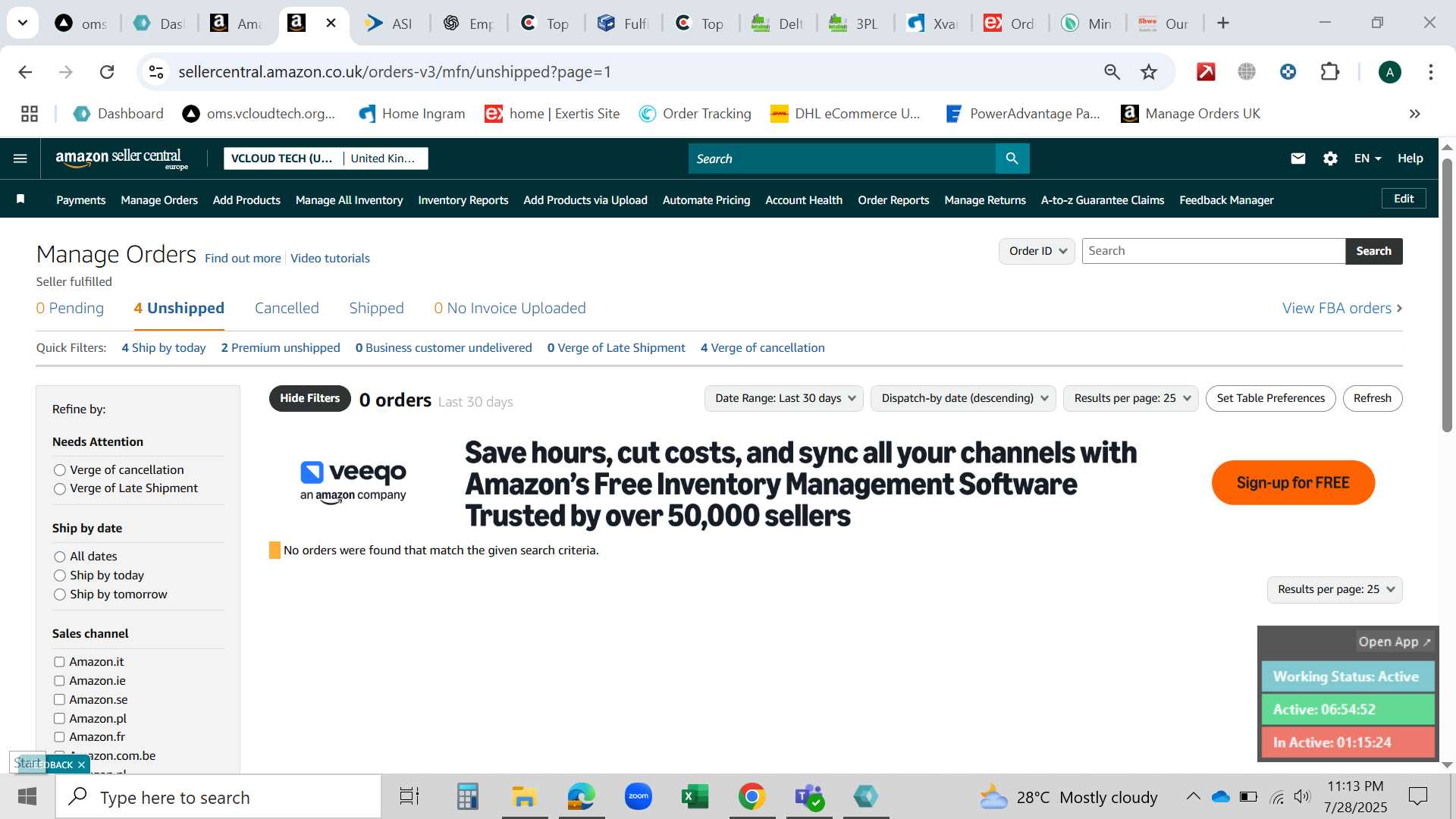This screenshot has width=1456, height=819.
Task: Select All dates radio button
Action: click(x=60, y=557)
